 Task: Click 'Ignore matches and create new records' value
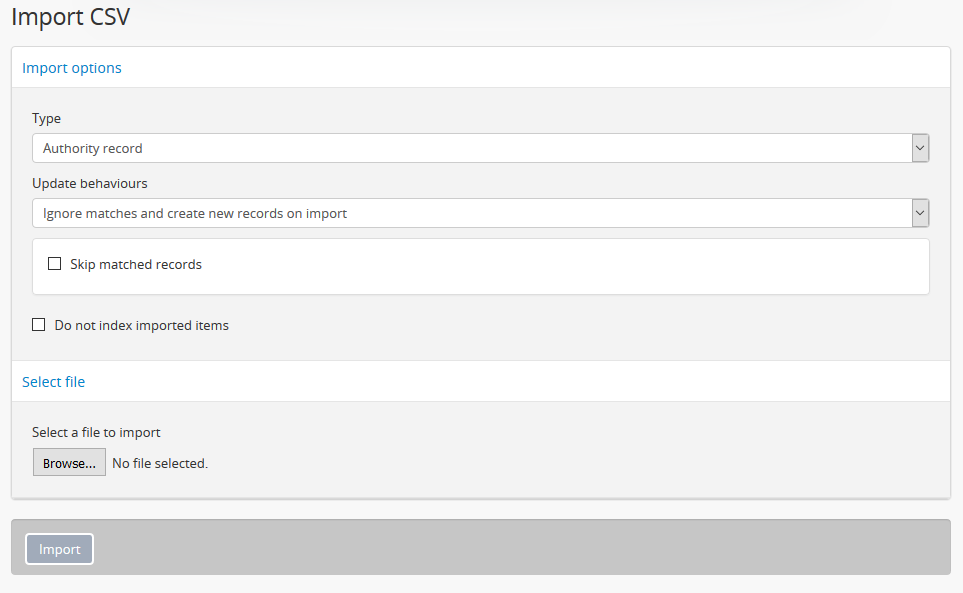(195, 213)
